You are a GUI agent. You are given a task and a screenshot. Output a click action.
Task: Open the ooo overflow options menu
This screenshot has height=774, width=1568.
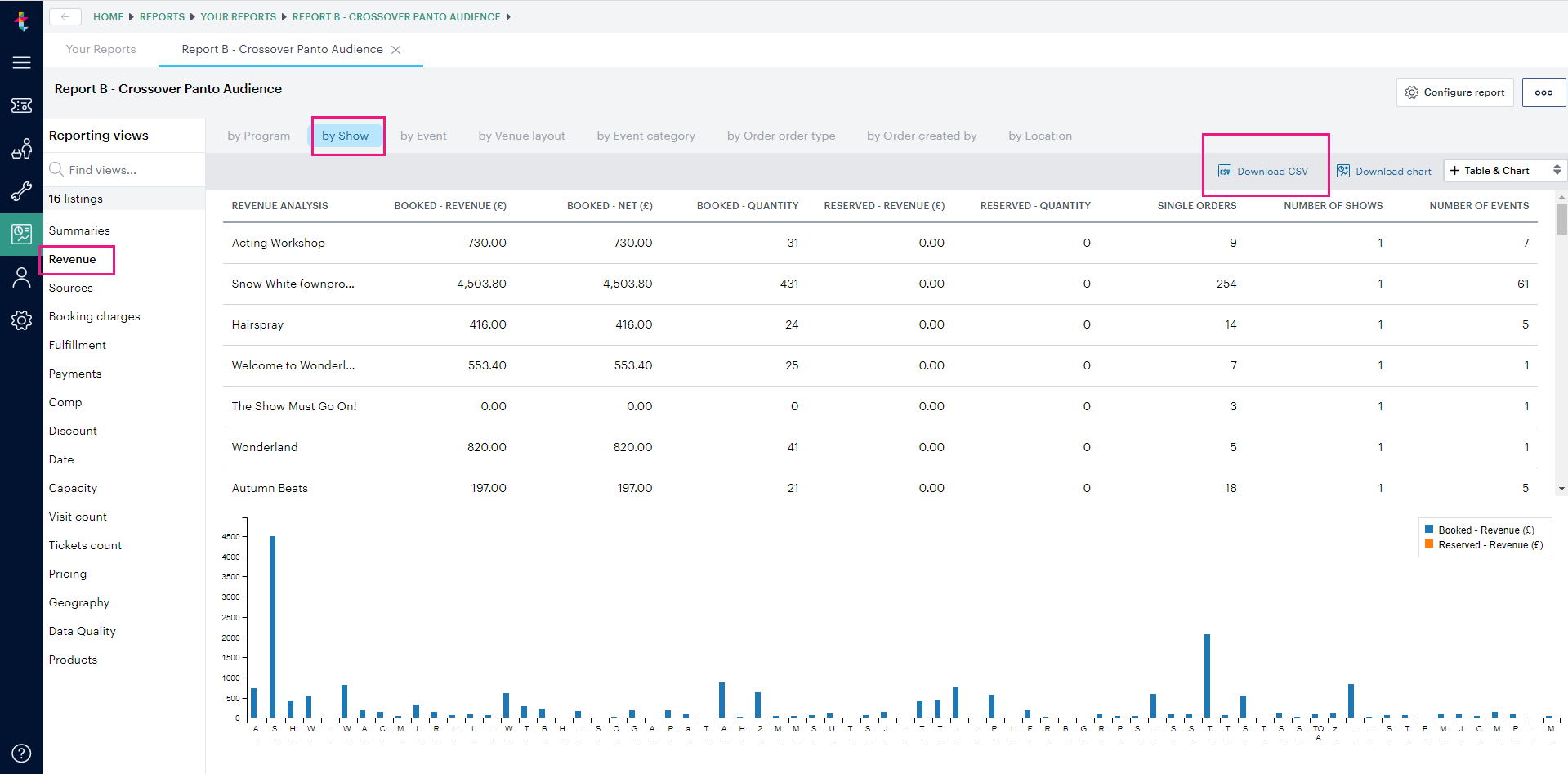[x=1543, y=92]
